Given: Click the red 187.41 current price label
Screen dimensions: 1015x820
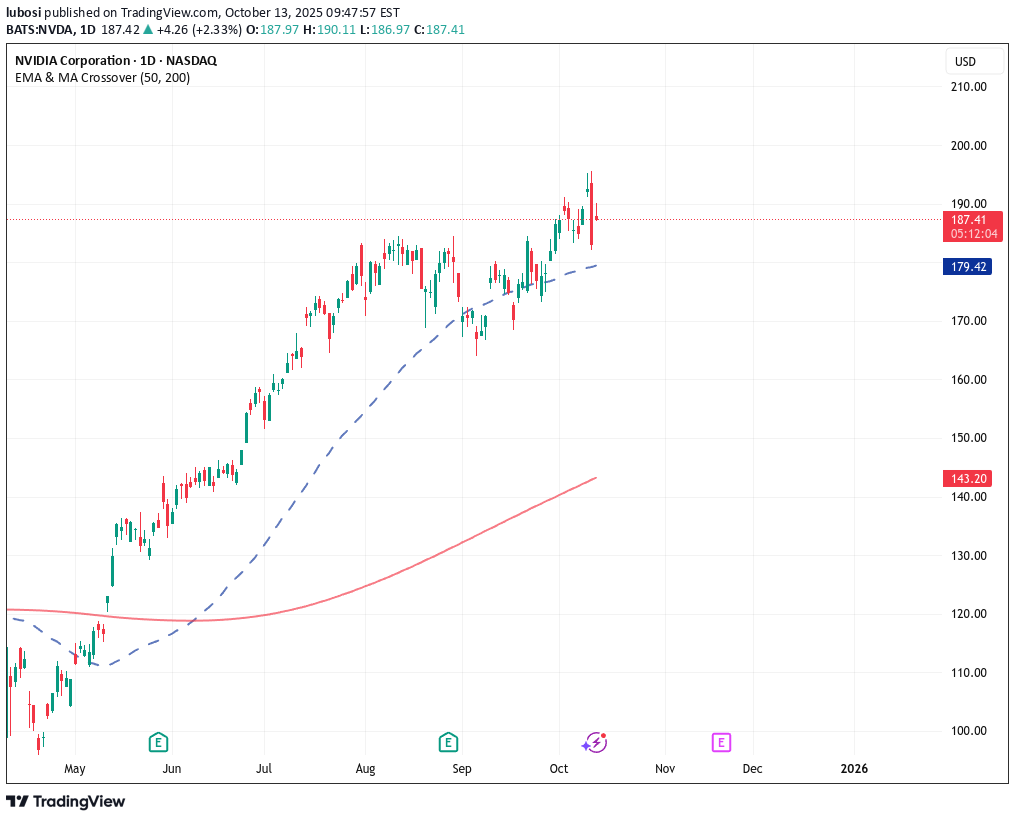Looking at the screenshot, I should coord(968,220).
